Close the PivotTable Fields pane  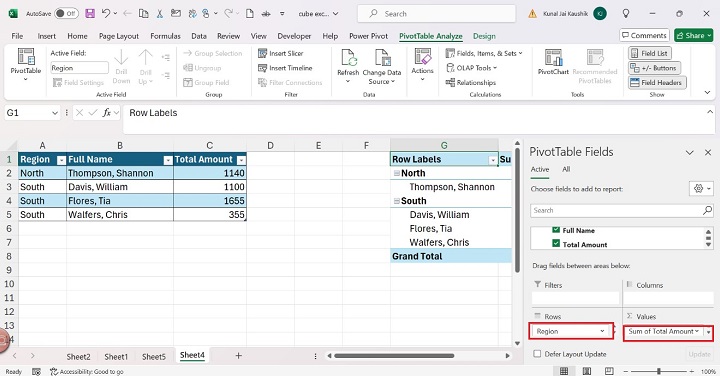point(708,152)
